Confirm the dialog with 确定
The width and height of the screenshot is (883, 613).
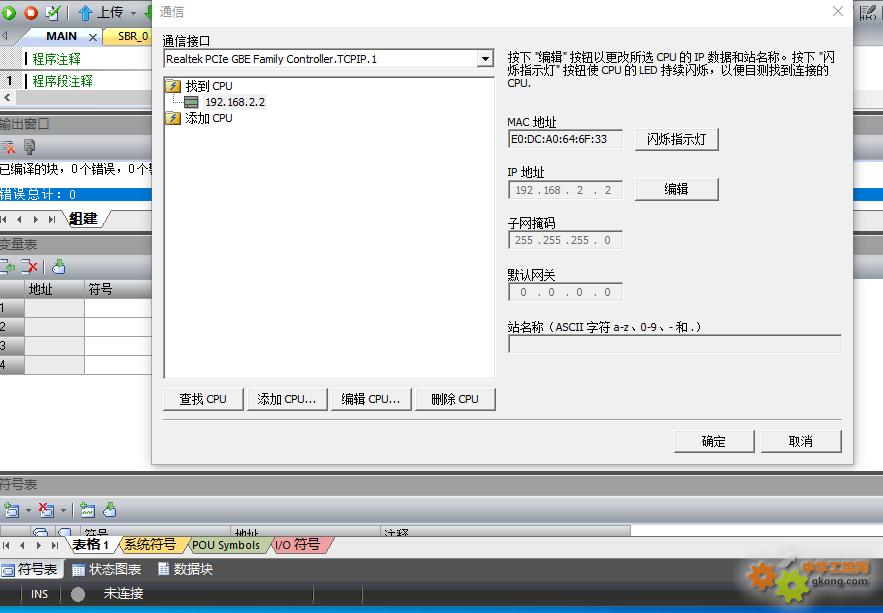click(x=713, y=441)
